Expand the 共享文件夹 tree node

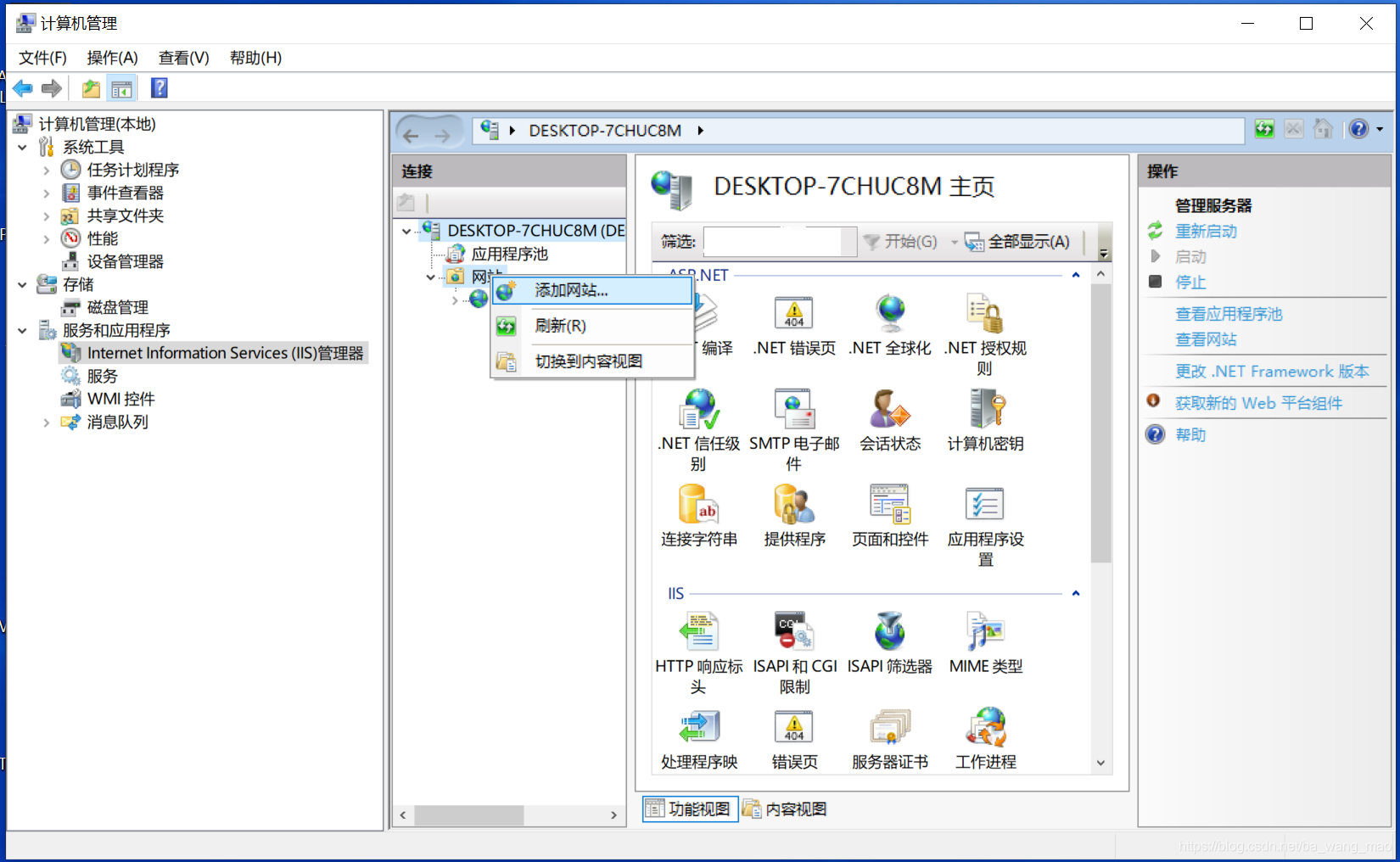coord(47,216)
